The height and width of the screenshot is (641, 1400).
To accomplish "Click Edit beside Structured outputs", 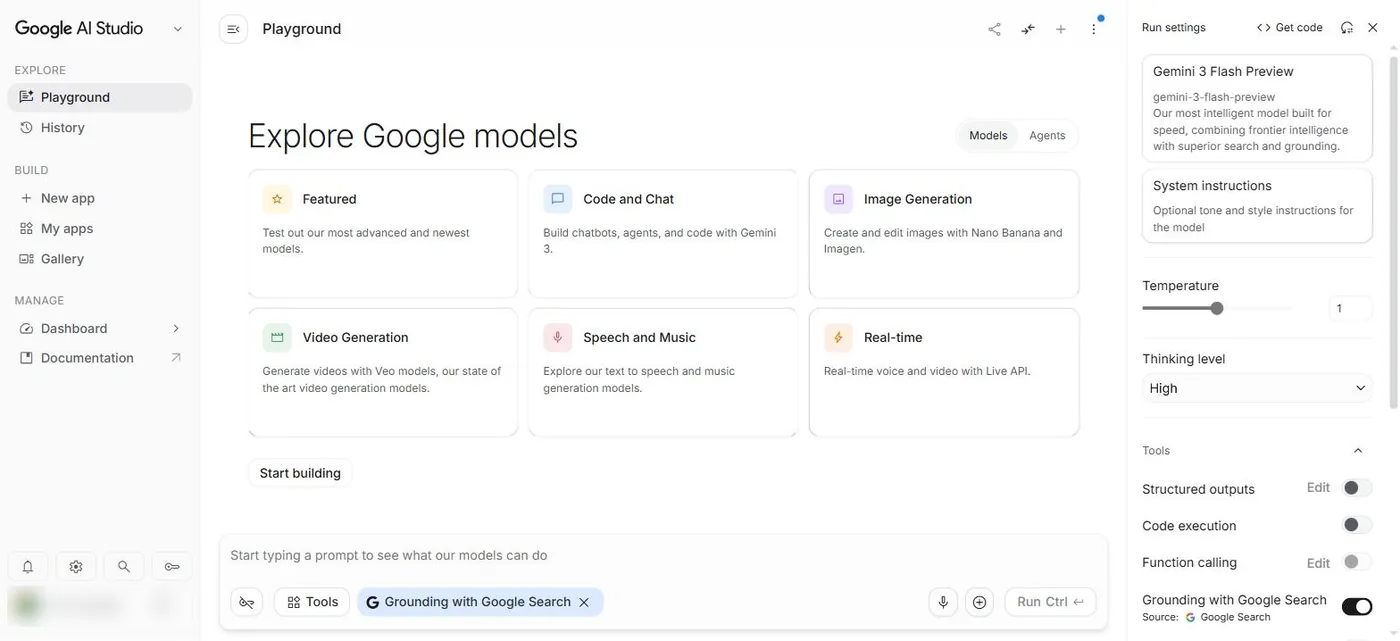I will pyautogui.click(x=1318, y=488).
